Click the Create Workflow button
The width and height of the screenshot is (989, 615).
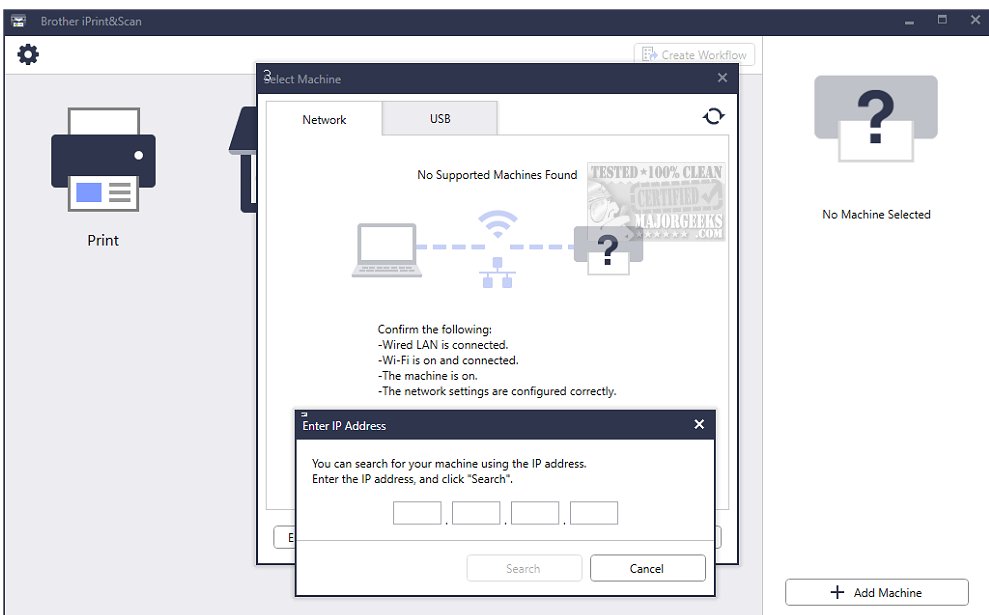pyautogui.click(x=694, y=55)
